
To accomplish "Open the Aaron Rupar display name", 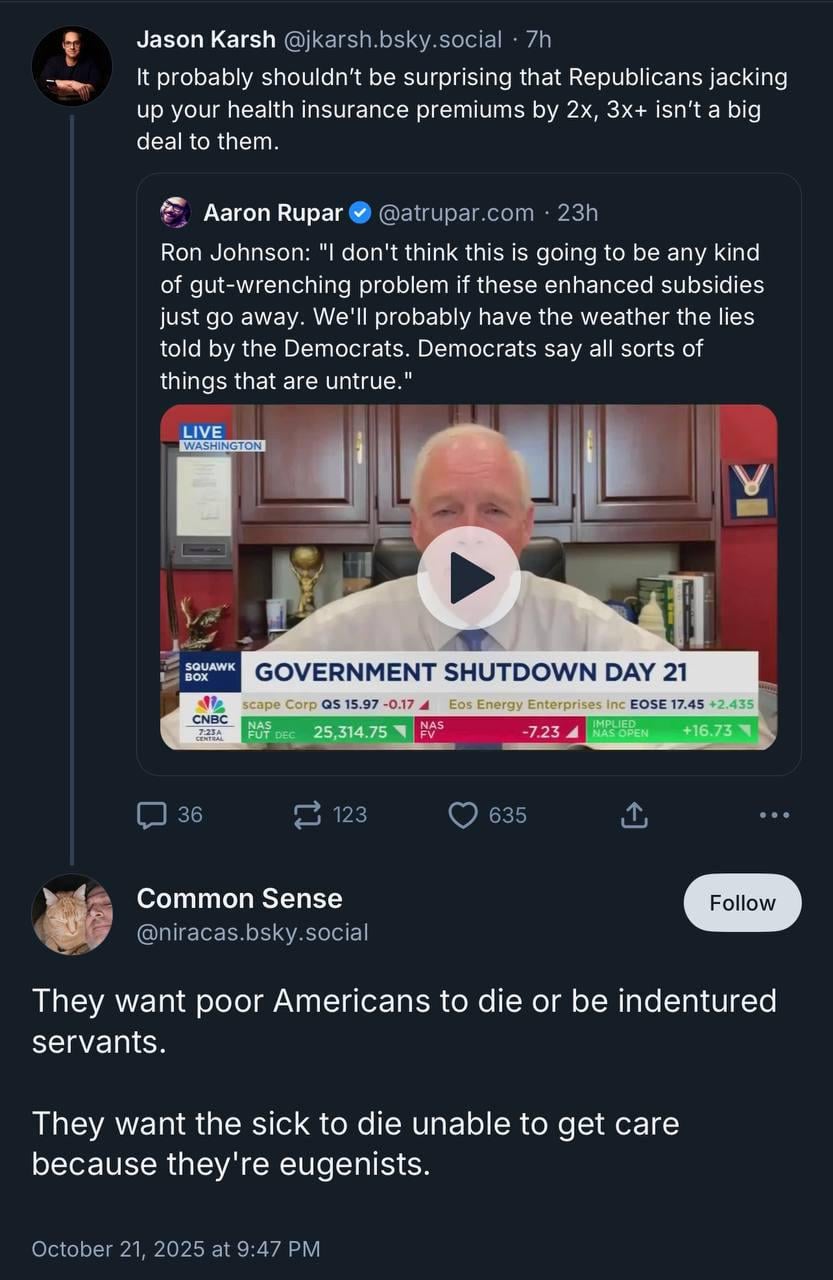I will tap(273, 212).
